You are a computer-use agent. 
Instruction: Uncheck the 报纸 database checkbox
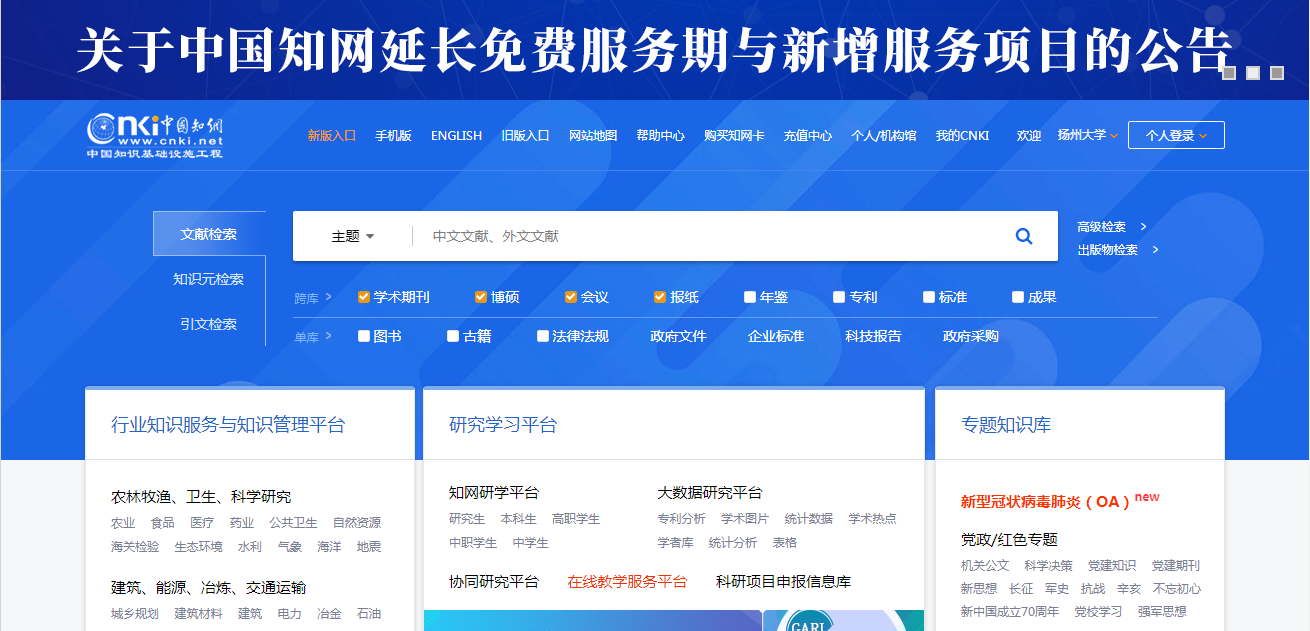coord(658,296)
